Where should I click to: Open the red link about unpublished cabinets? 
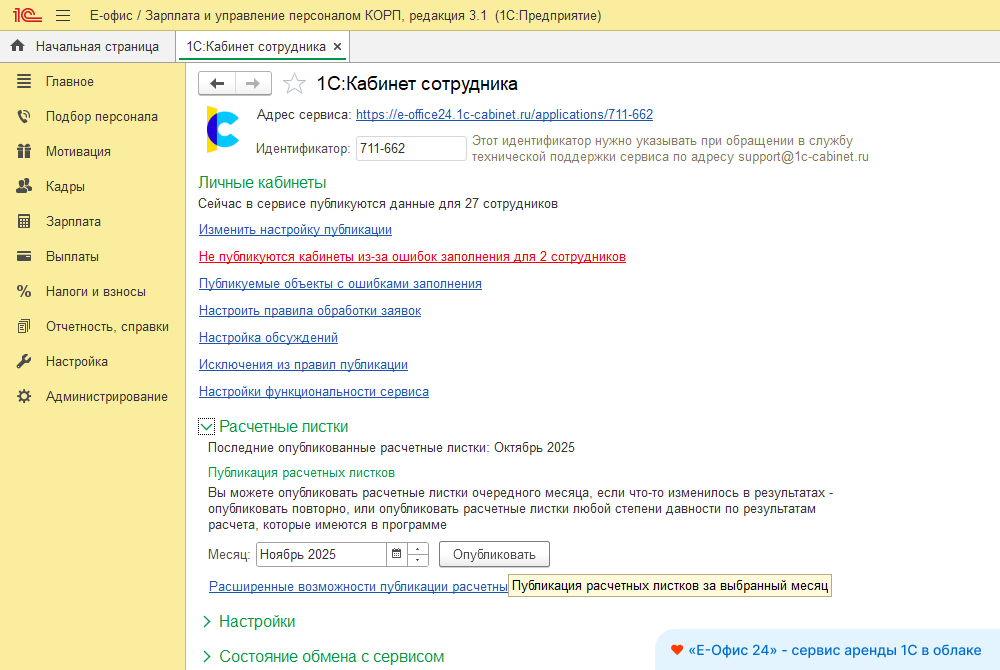pyautogui.click(x=412, y=257)
